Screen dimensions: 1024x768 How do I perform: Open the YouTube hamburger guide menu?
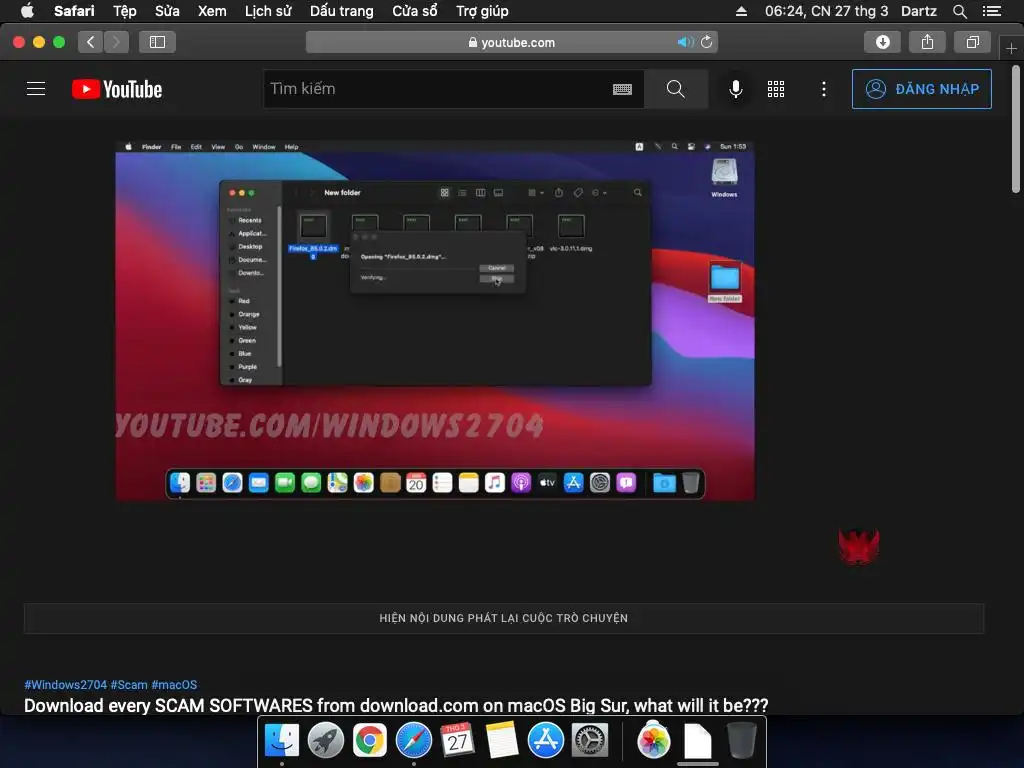click(x=36, y=89)
